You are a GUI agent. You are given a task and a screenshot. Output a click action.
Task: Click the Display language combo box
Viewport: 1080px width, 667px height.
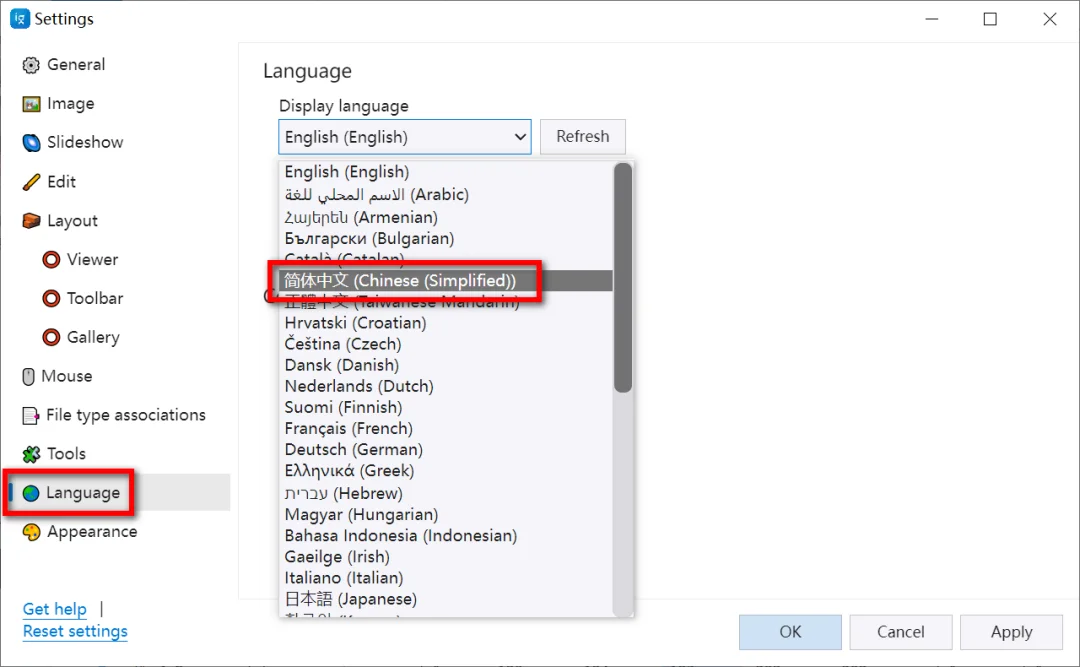(x=405, y=137)
